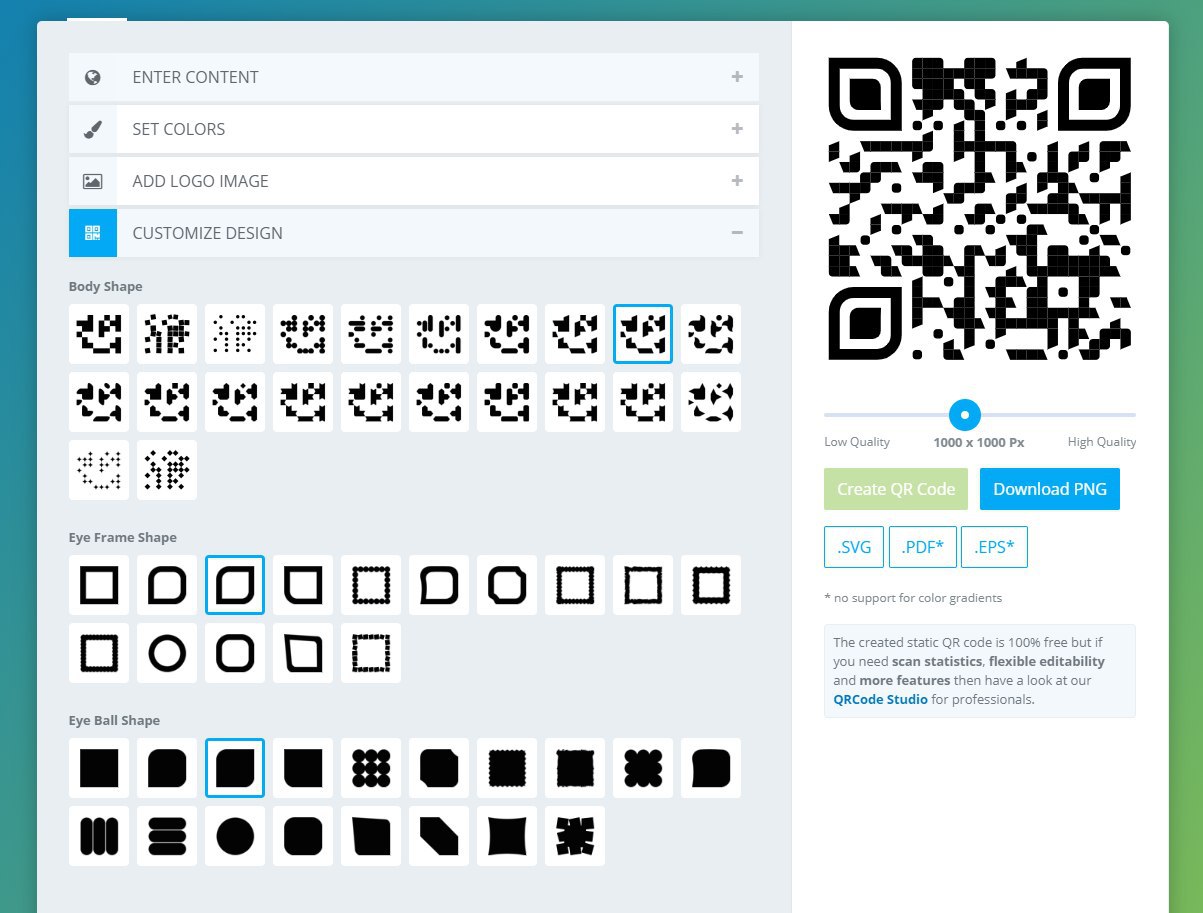Image resolution: width=1203 pixels, height=913 pixels.
Task: Choose the first square body shape
Action: pyautogui.click(x=99, y=334)
